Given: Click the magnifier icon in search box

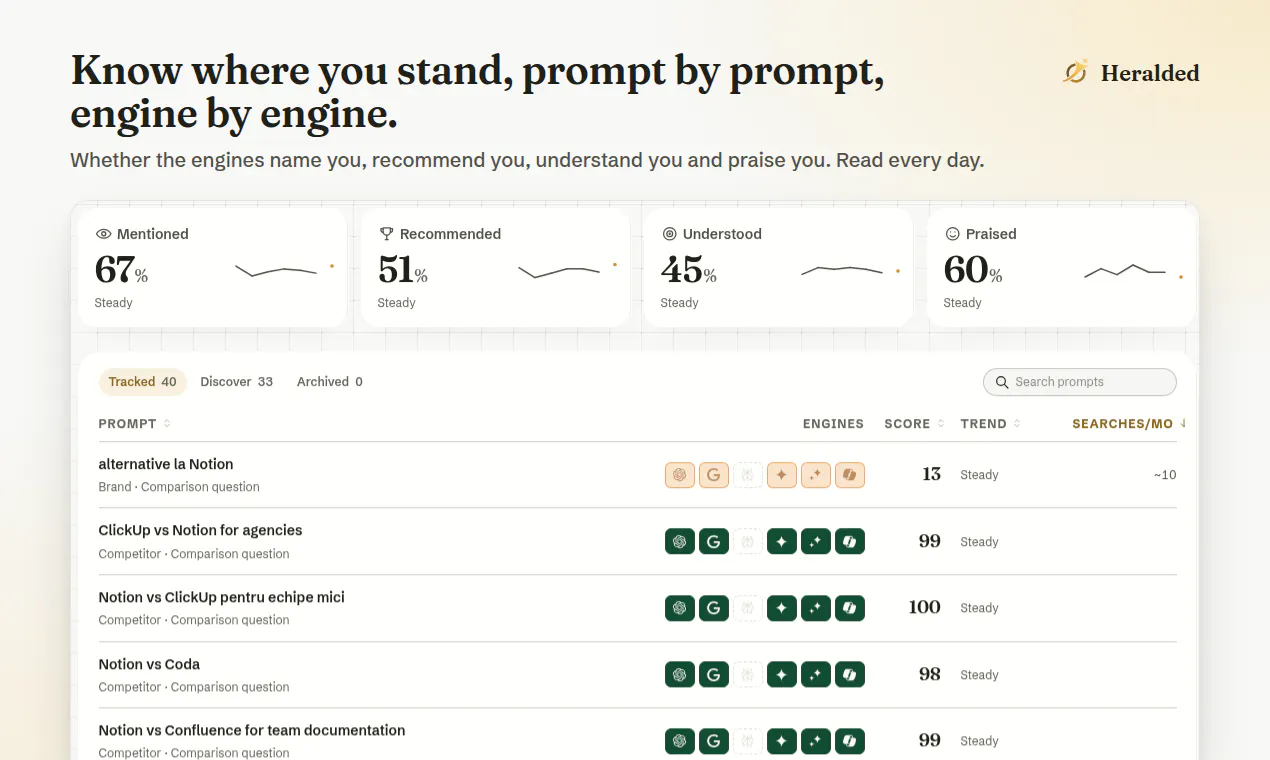Looking at the screenshot, I should click(1002, 382).
